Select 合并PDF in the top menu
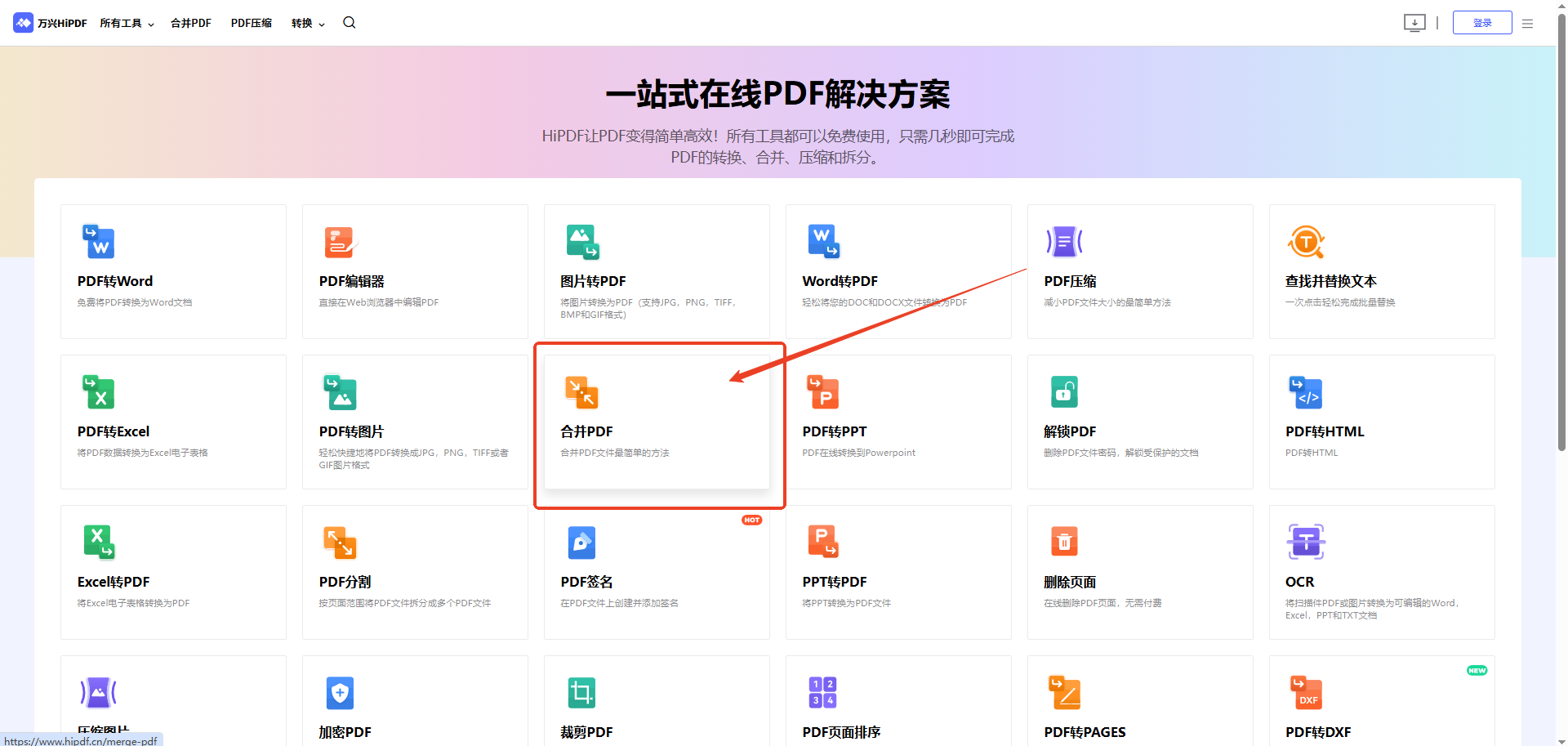Viewport: 1568px width, 746px height. point(190,23)
